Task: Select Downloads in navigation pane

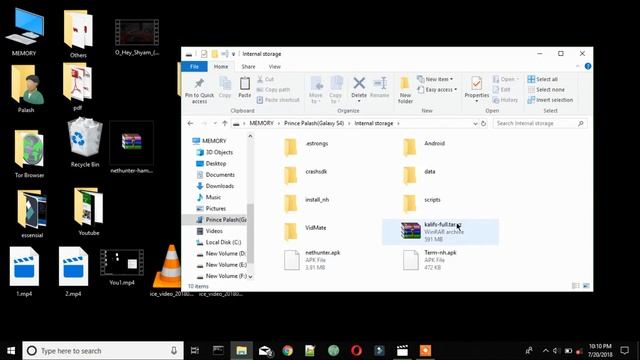Action: tap(220, 186)
